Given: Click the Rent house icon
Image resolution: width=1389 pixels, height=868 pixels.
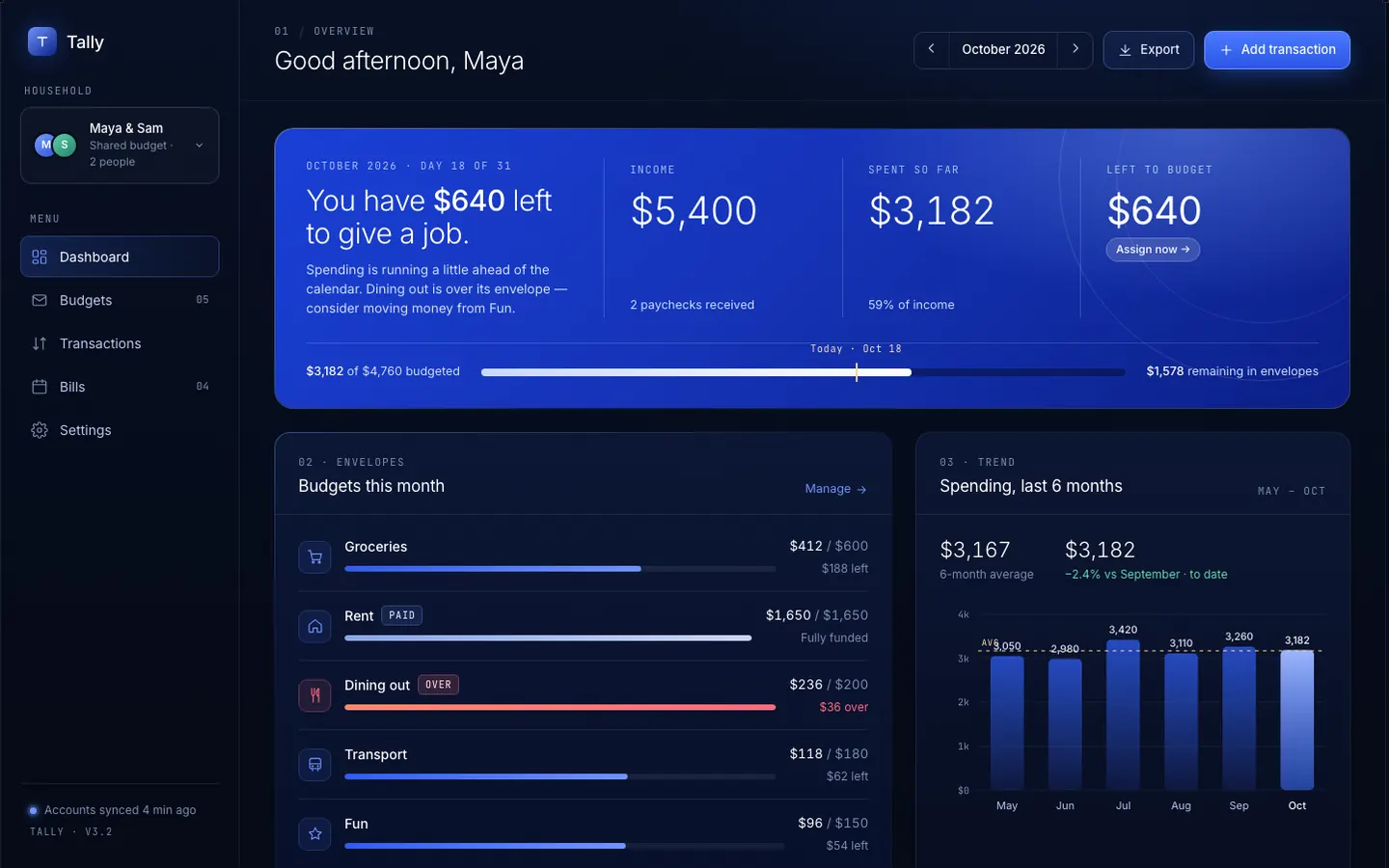Looking at the screenshot, I should tap(315, 626).
